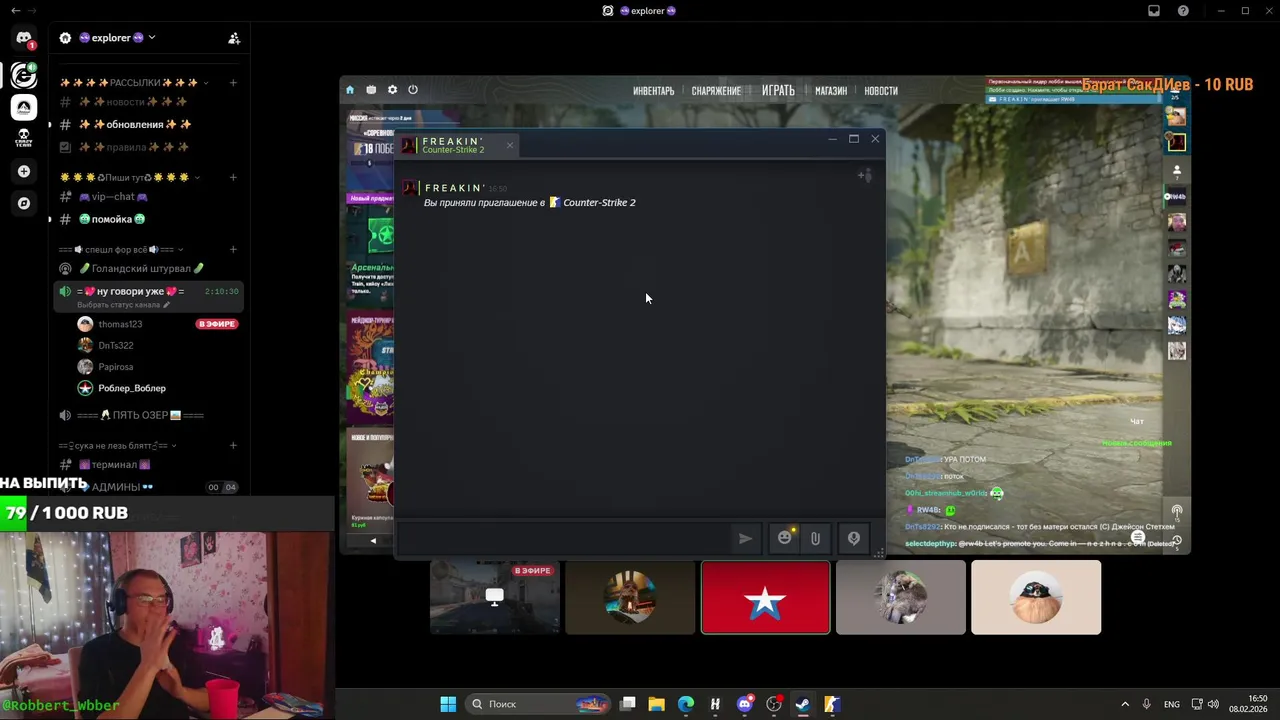Click the Steam chat message input field
1280x720 pixels.
(563, 538)
